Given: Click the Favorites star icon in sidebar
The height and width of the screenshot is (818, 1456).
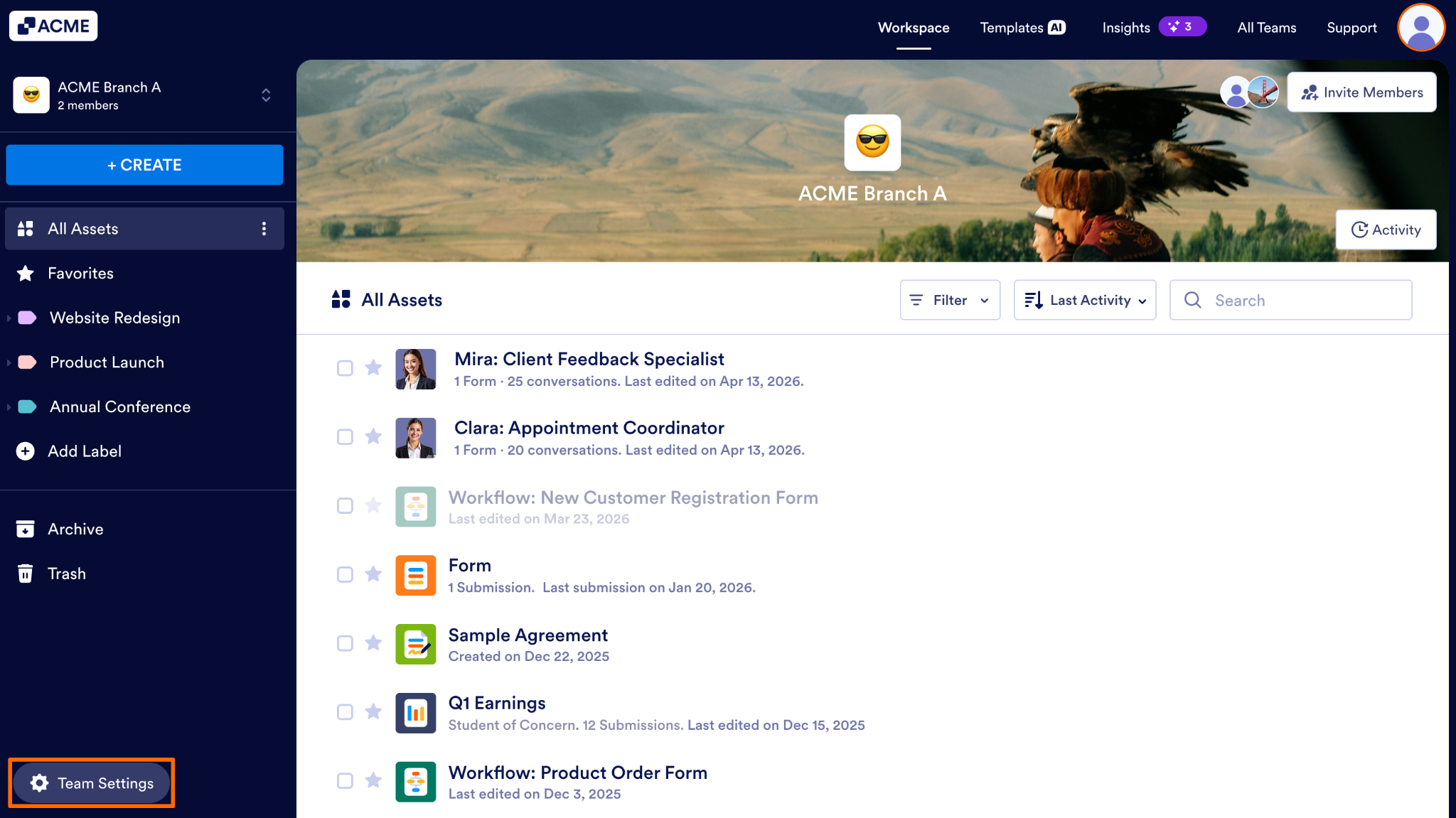Looking at the screenshot, I should click(26, 274).
